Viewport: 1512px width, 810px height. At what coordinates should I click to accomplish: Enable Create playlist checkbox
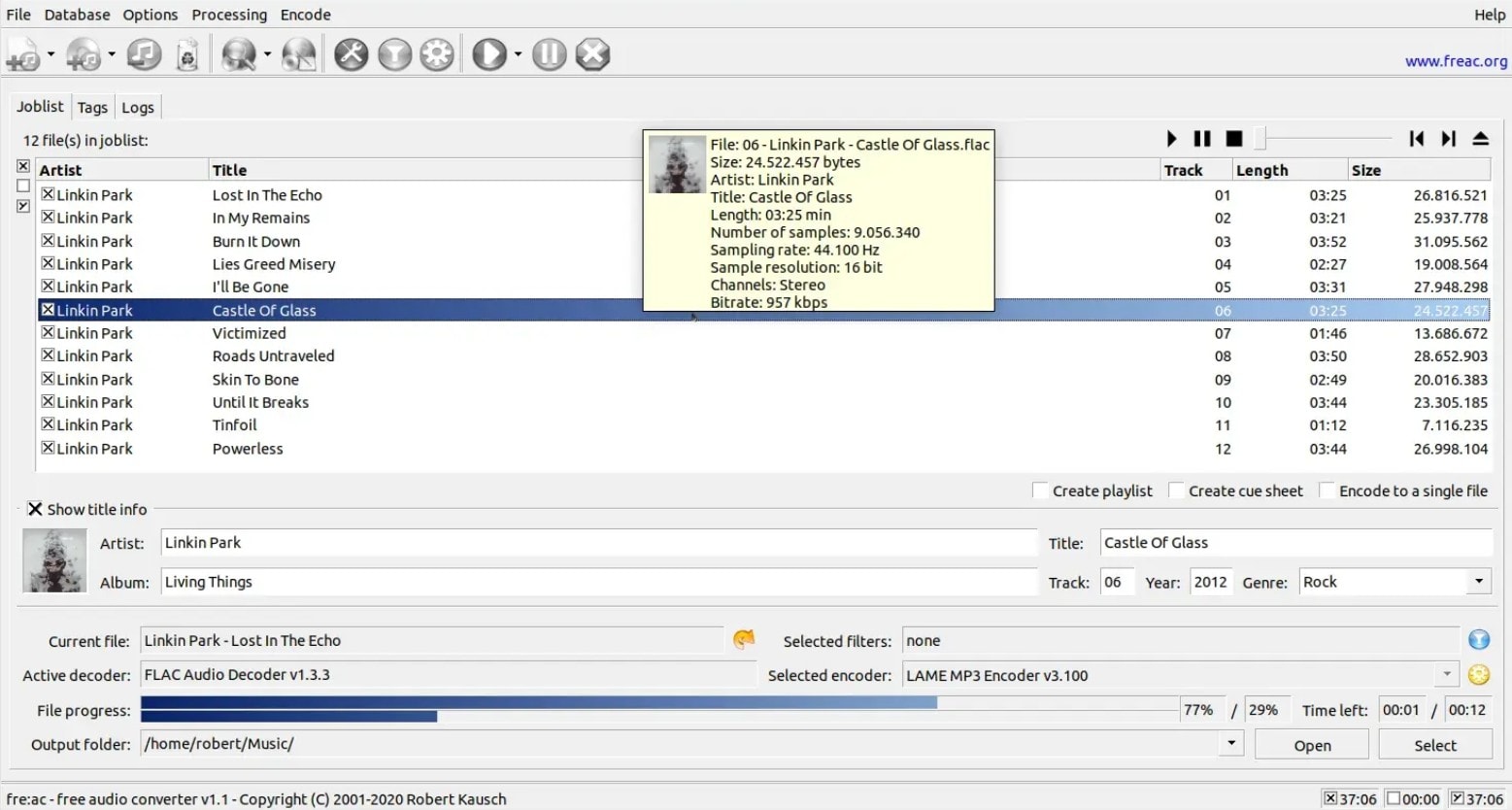click(1040, 490)
